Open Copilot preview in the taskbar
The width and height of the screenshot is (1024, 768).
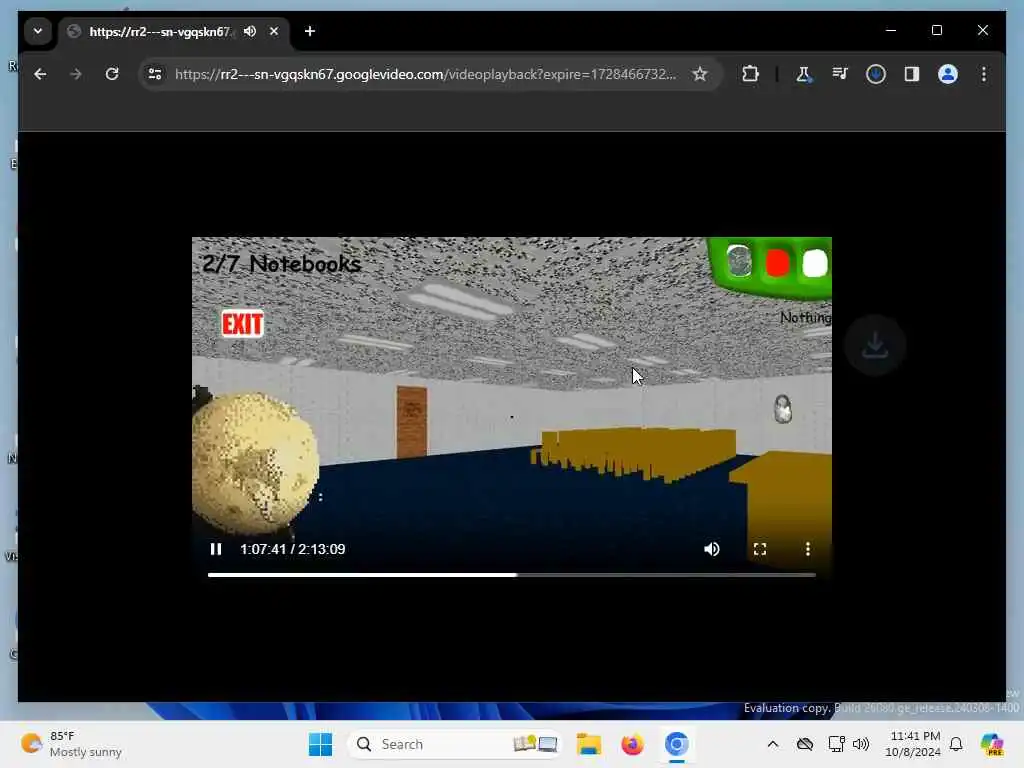[992, 744]
